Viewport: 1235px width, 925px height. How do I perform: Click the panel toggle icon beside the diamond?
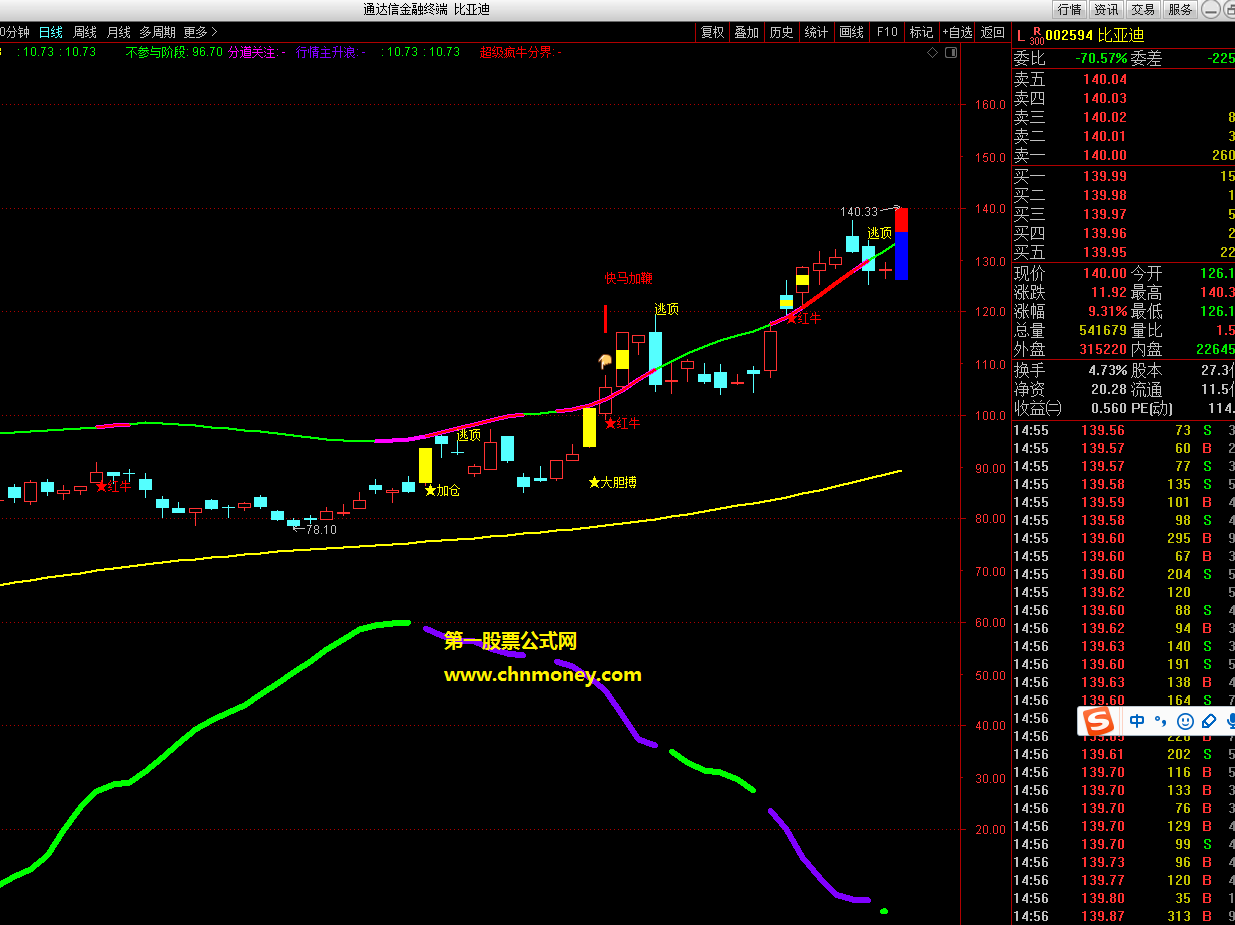pos(949,52)
